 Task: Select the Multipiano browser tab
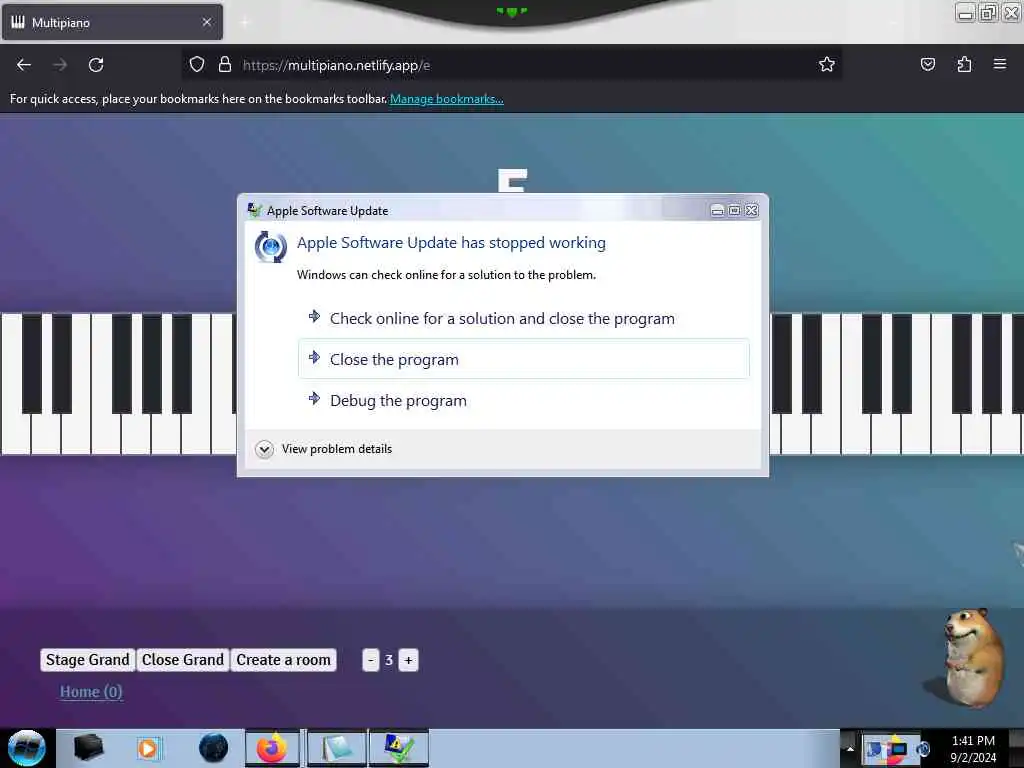coord(112,22)
